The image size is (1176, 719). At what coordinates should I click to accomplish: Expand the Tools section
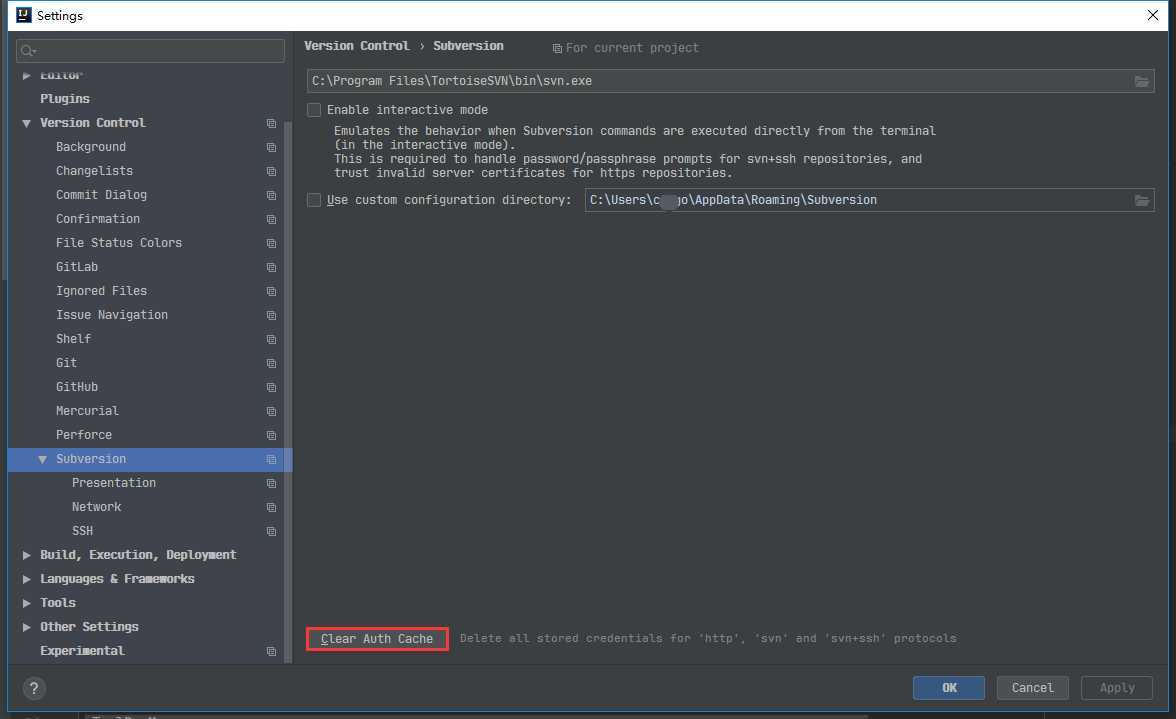pos(26,603)
